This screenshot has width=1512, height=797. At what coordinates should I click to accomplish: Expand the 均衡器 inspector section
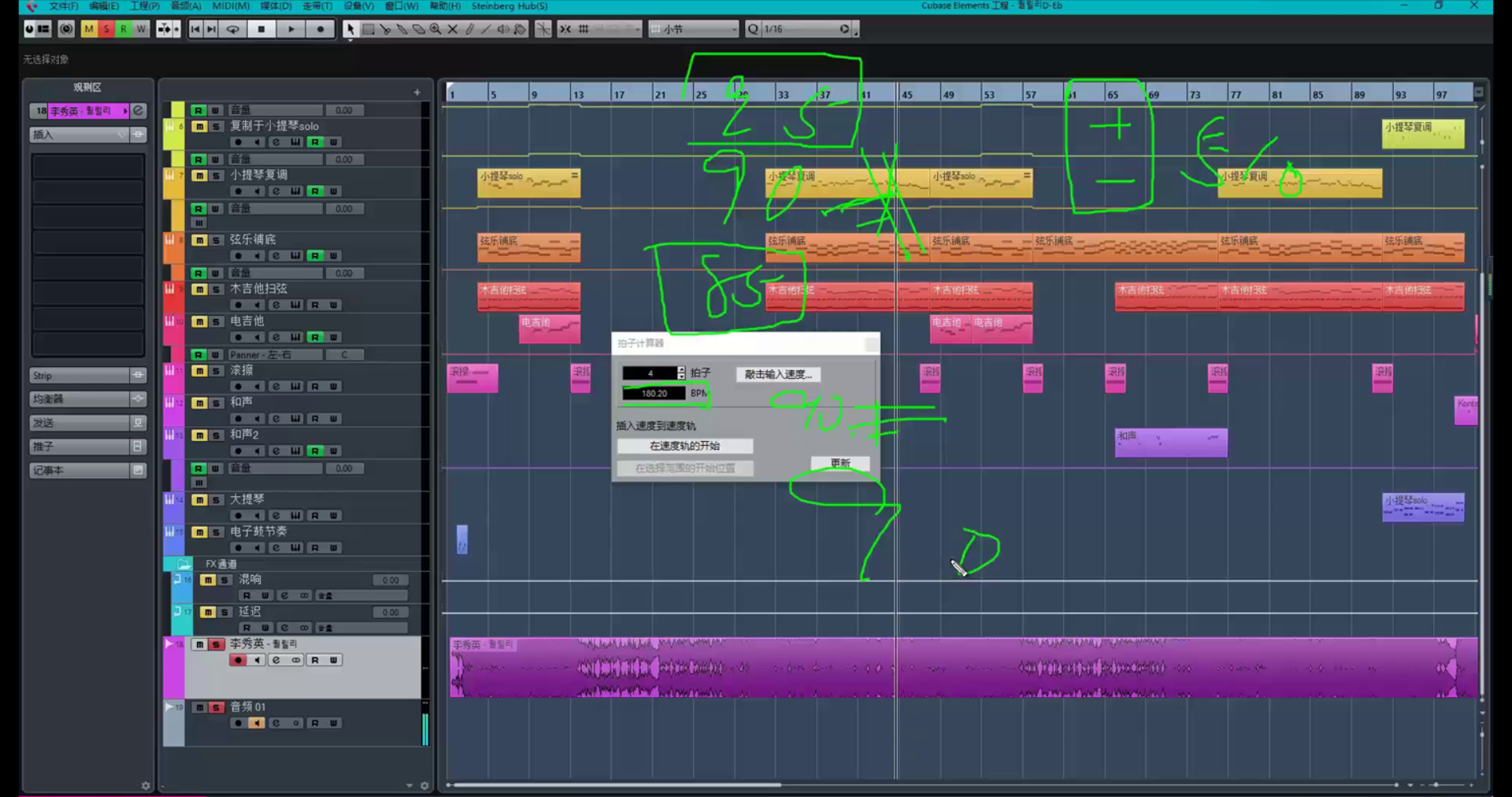88,399
